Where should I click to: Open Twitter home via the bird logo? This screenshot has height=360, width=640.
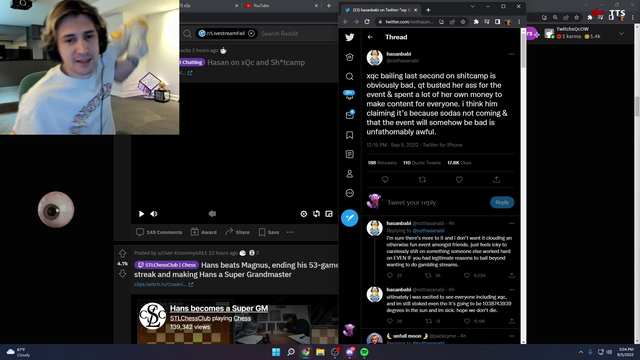point(349,37)
